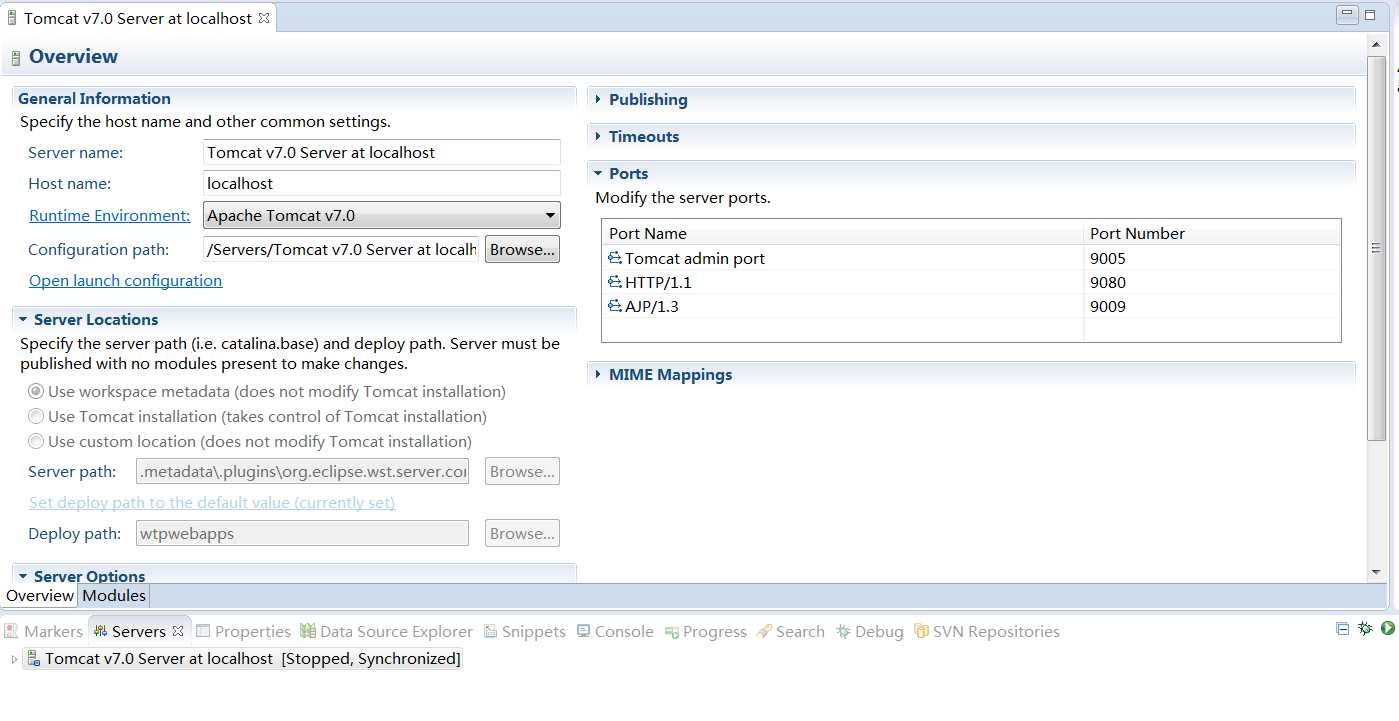Image resolution: width=1399 pixels, height=721 pixels.
Task: Select Use workspace metadata radio option
Action: 36,391
